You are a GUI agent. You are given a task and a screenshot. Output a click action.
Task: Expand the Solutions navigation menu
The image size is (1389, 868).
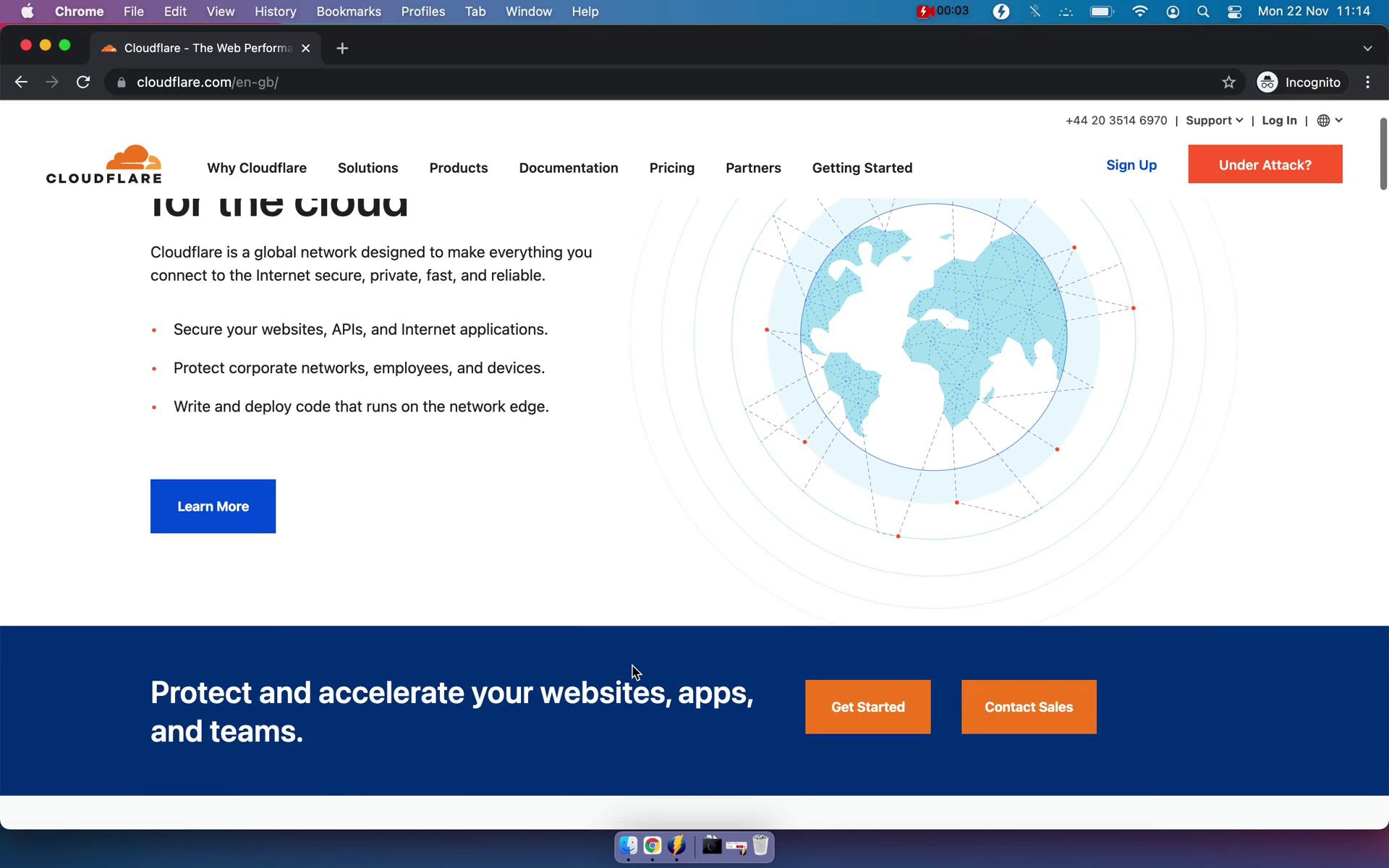pyautogui.click(x=367, y=167)
